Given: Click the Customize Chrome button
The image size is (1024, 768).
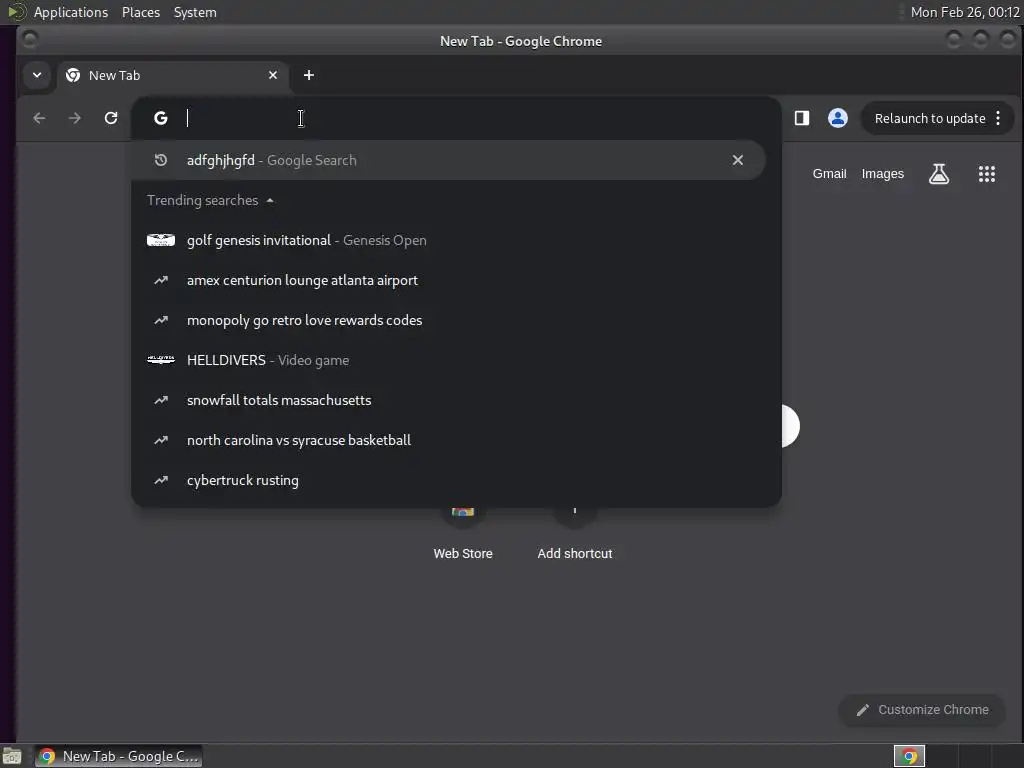Looking at the screenshot, I should (922, 710).
